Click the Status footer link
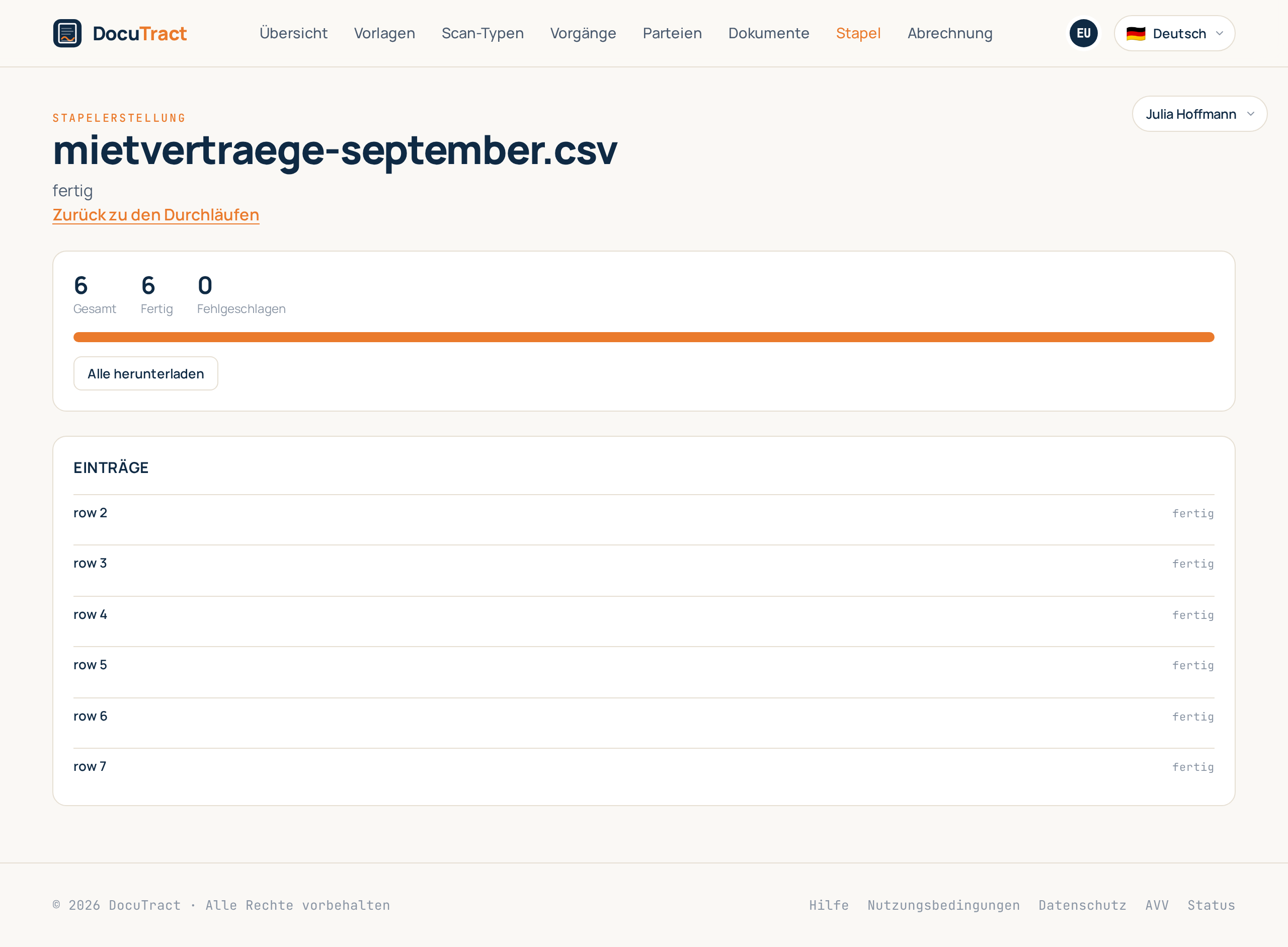The image size is (1288, 947). click(x=1211, y=905)
